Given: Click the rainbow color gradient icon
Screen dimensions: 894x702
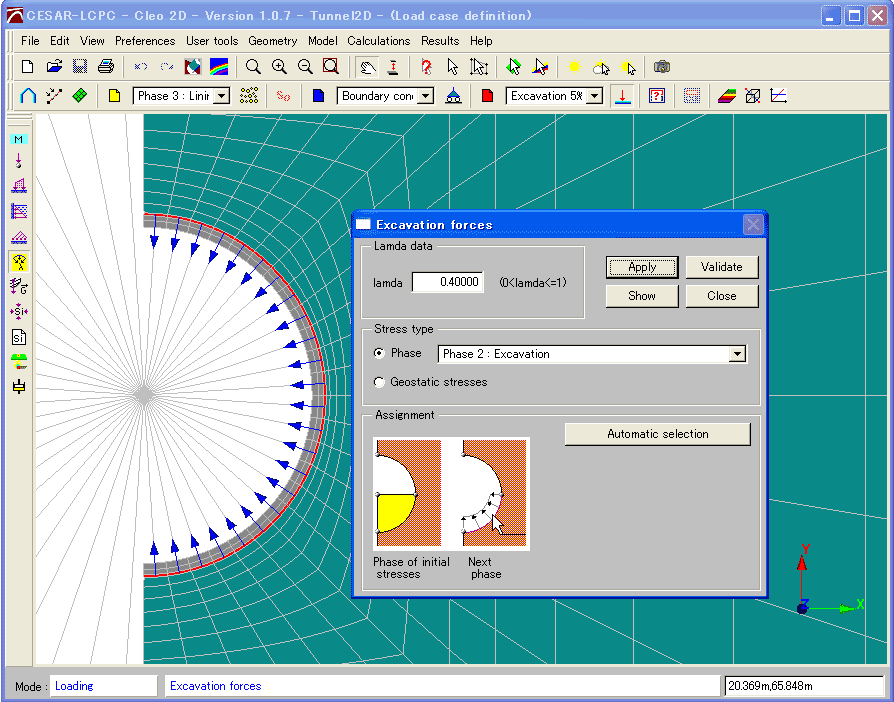Looking at the screenshot, I should point(219,67).
